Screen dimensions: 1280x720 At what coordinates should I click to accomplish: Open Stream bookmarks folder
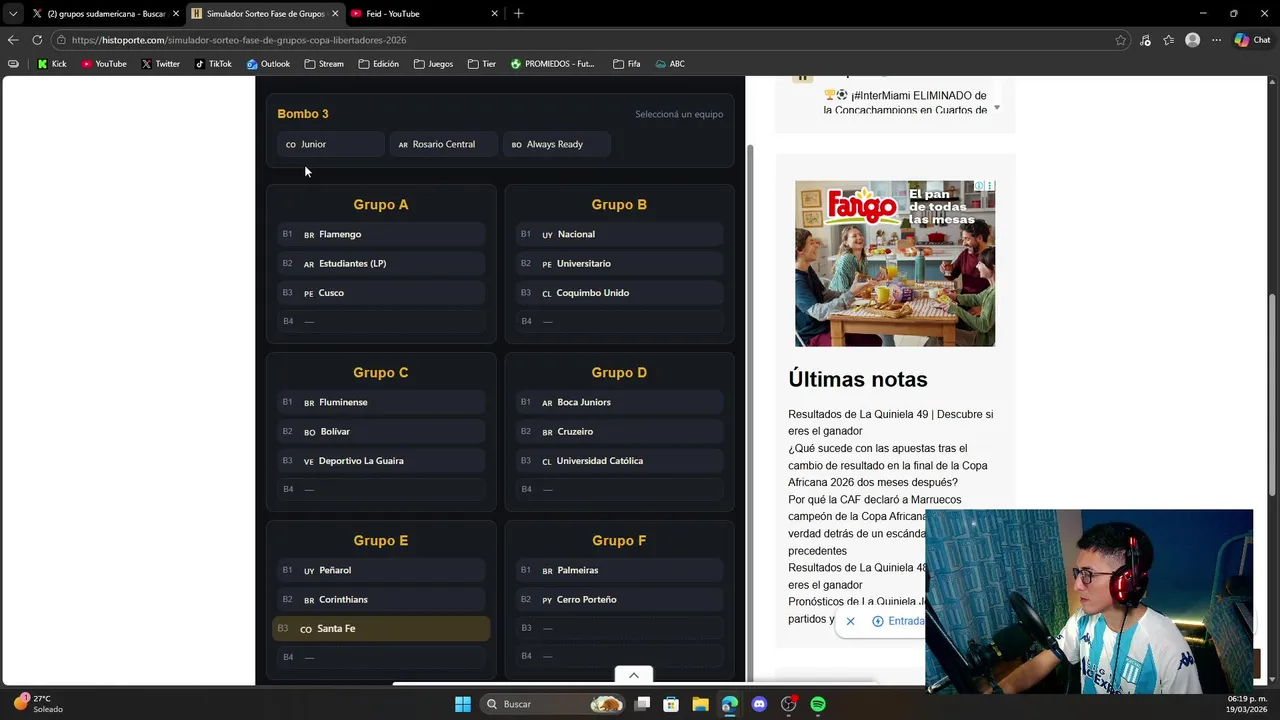[x=324, y=64]
